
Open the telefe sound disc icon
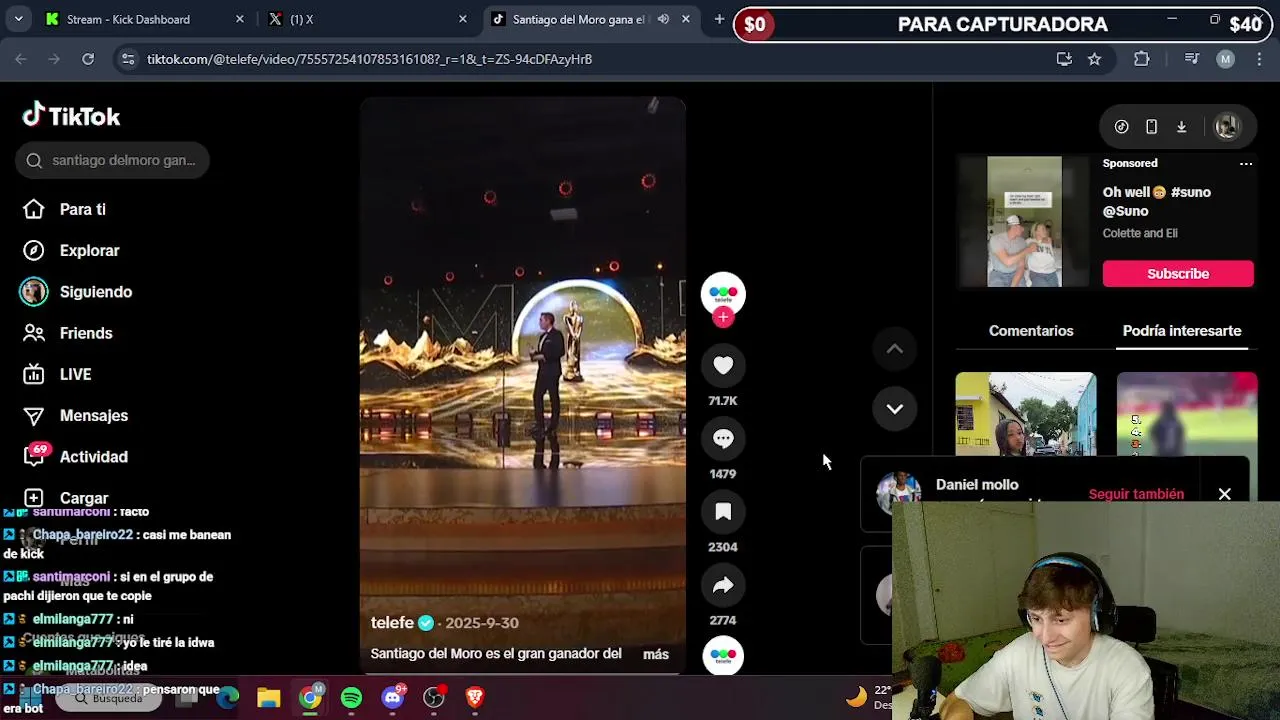click(723, 656)
